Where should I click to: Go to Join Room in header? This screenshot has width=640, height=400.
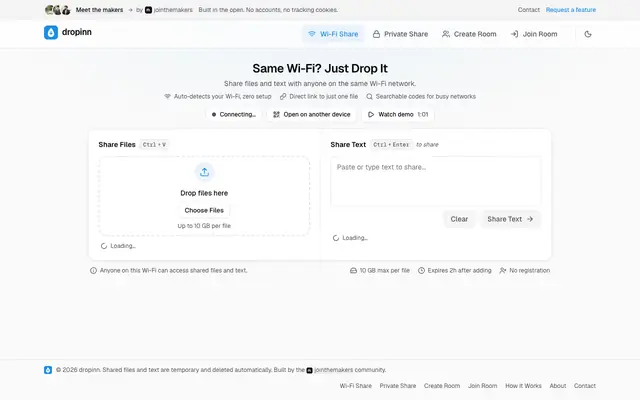533,34
